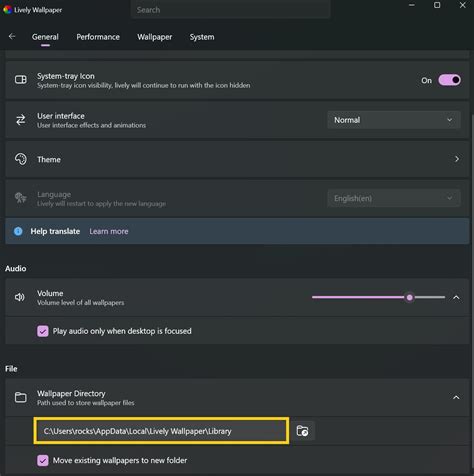This screenshot has width=474, height=476.
Task: Switch to the System tab
Action: tap(202, 37)
